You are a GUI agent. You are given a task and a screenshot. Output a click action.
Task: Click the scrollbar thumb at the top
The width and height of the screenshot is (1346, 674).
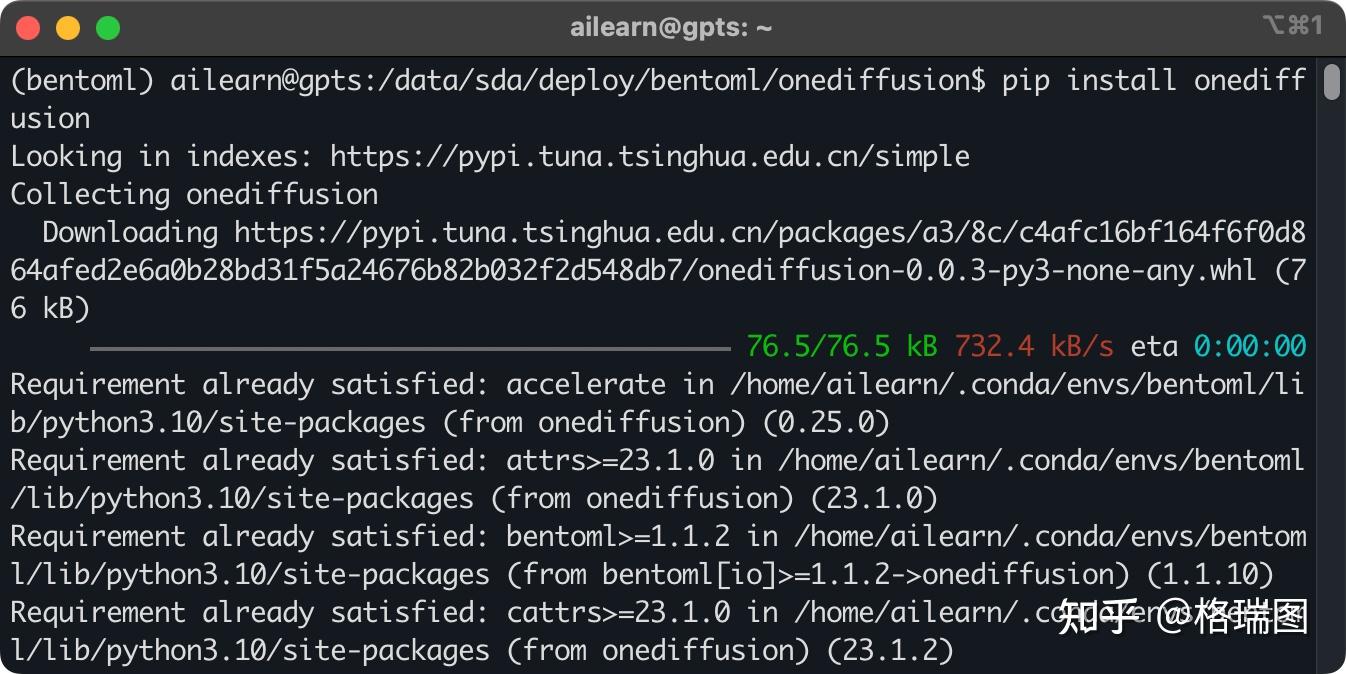click(x=1331, y=82)
